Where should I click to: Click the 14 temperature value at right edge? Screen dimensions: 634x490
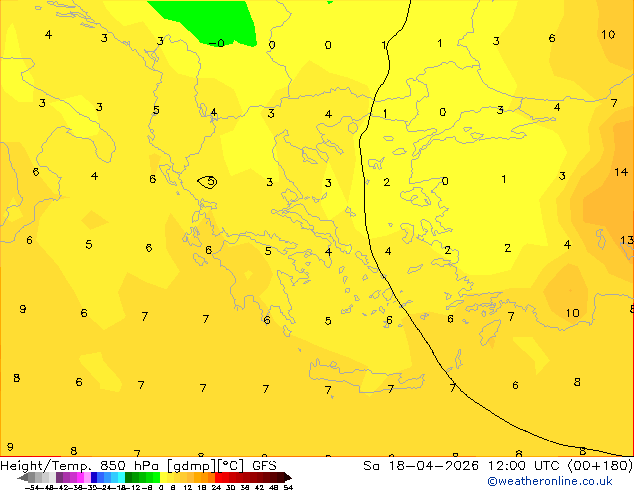point(621,172)
